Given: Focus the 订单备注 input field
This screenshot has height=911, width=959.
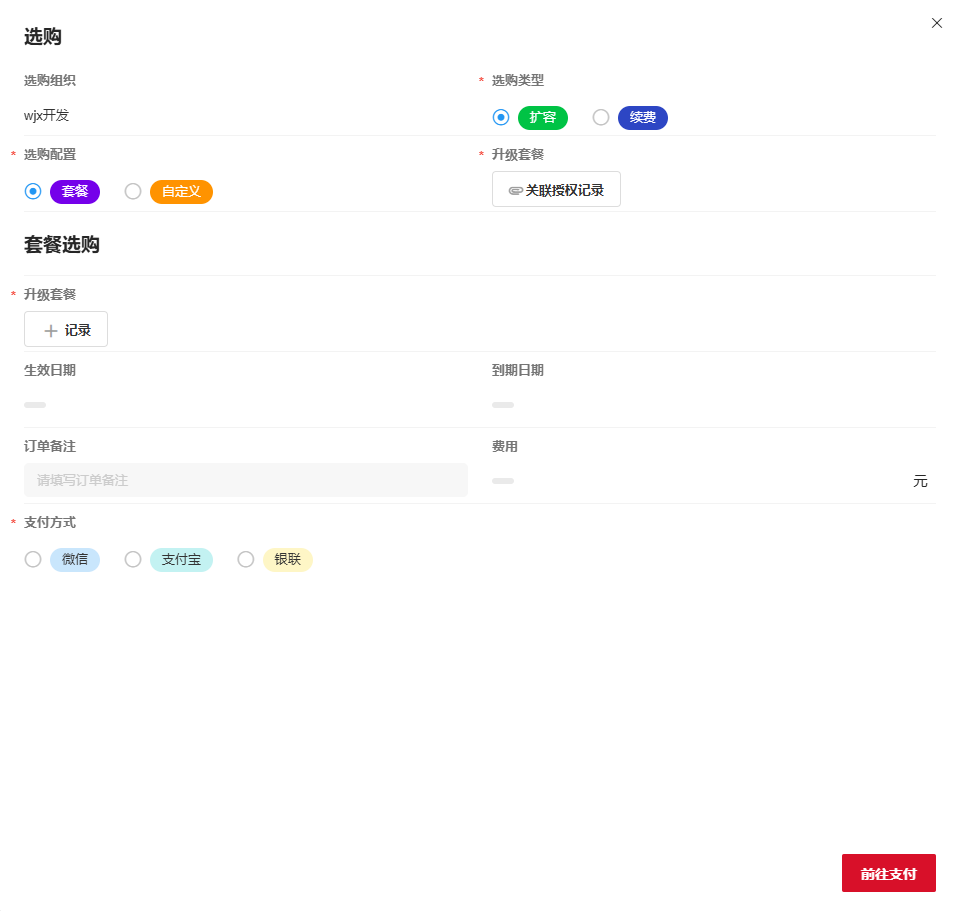Looking at the screenshot, I should [246, 480].
